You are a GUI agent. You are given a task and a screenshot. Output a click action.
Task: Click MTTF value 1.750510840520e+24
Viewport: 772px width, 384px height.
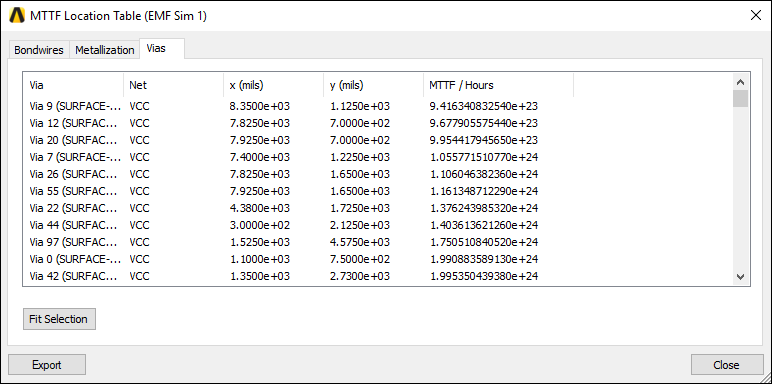tap(483, 242)
